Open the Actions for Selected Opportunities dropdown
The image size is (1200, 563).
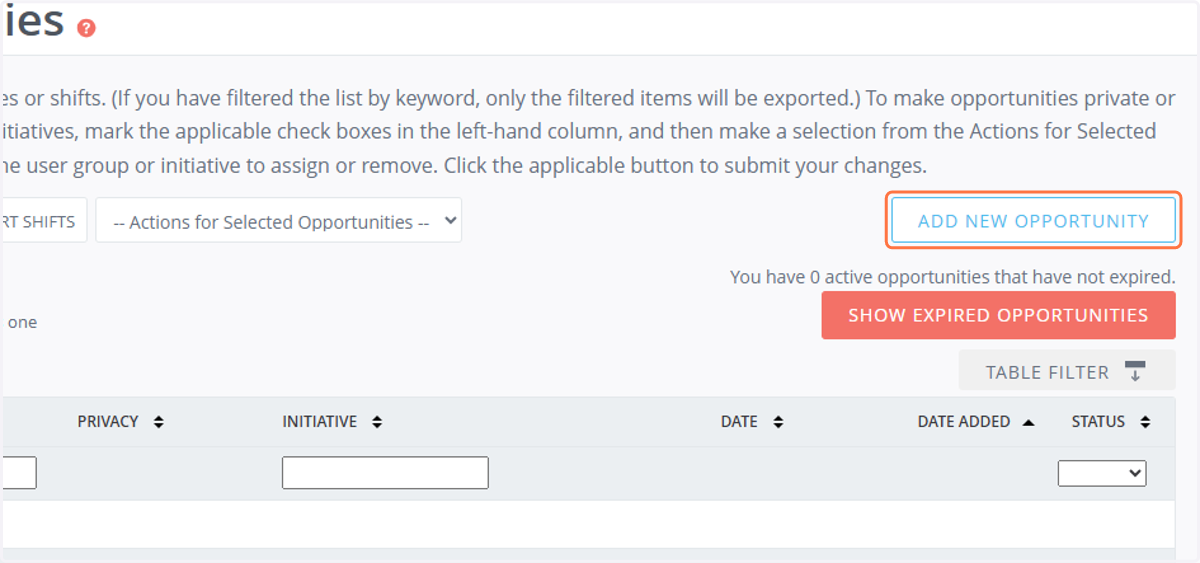(279, 221)
